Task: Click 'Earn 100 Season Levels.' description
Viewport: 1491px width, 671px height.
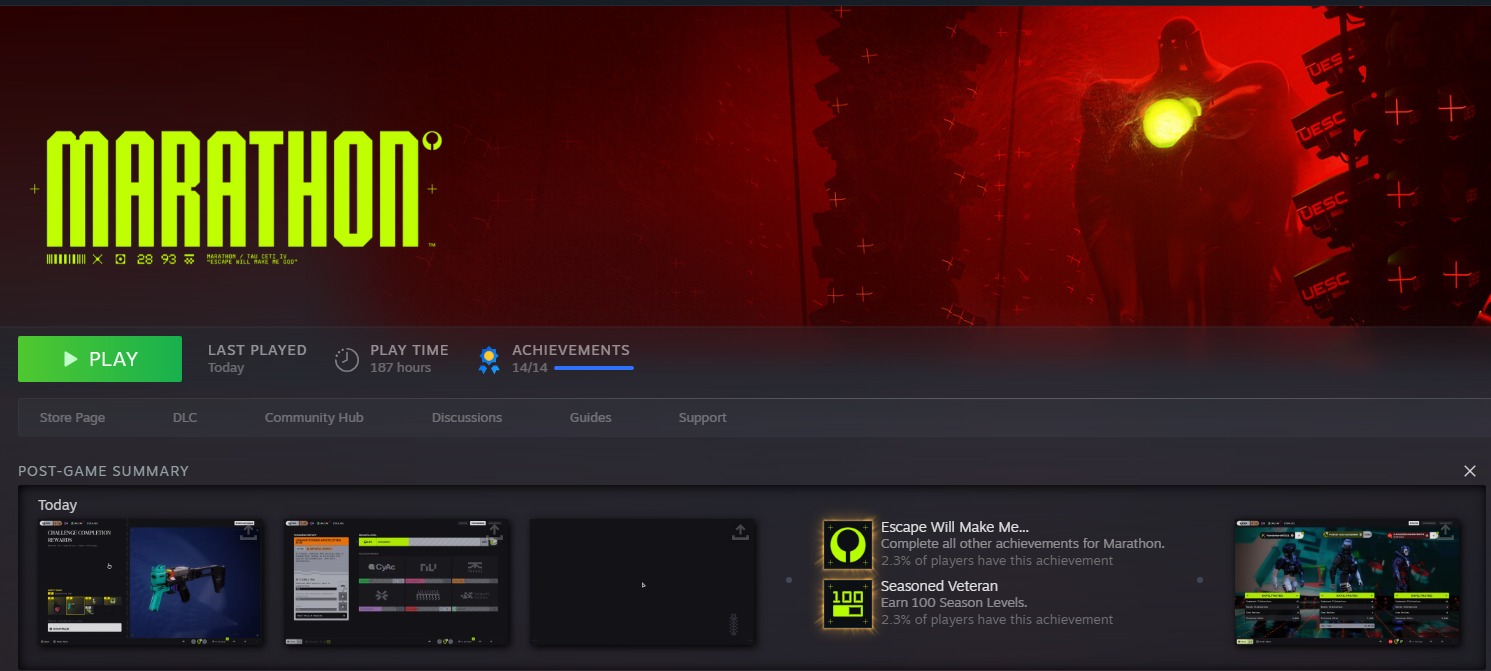Action: click(x=954, y=603)
